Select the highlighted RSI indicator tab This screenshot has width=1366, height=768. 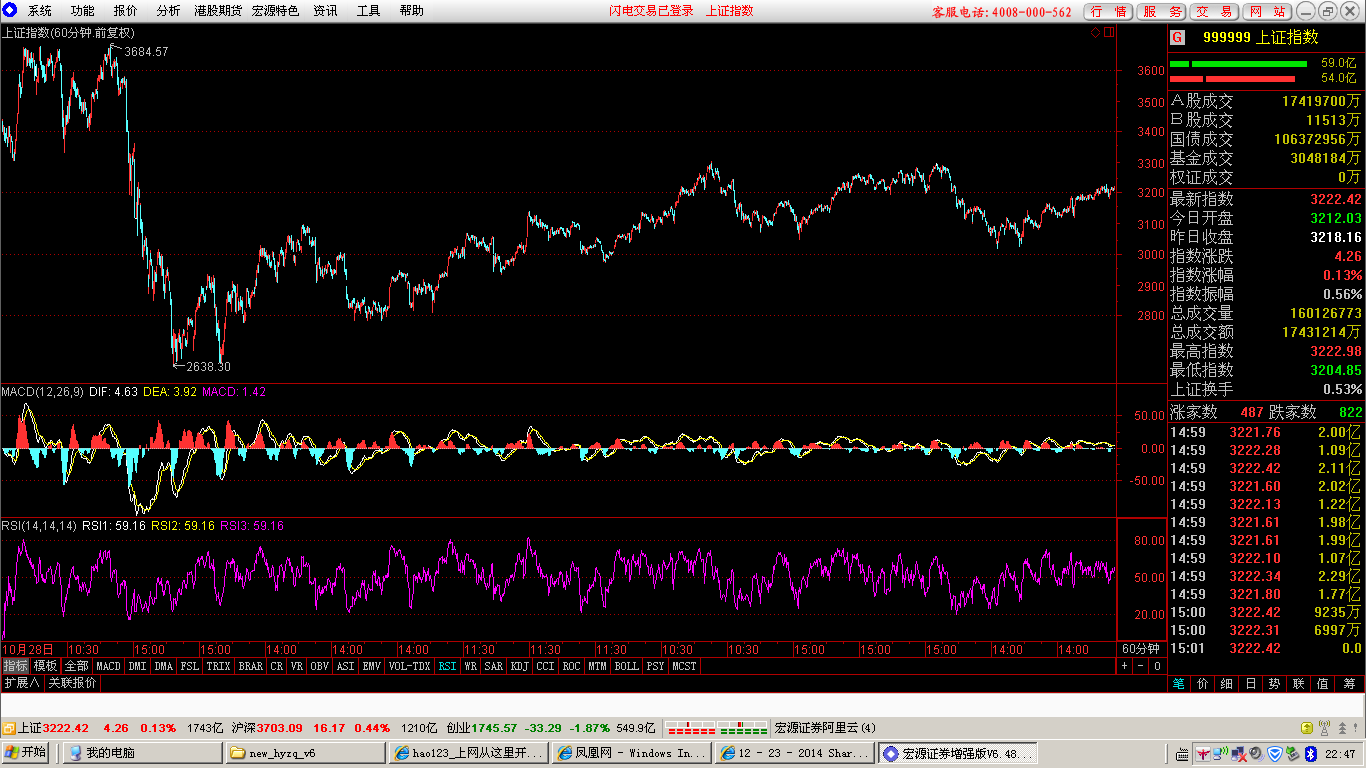coord(447,665)
